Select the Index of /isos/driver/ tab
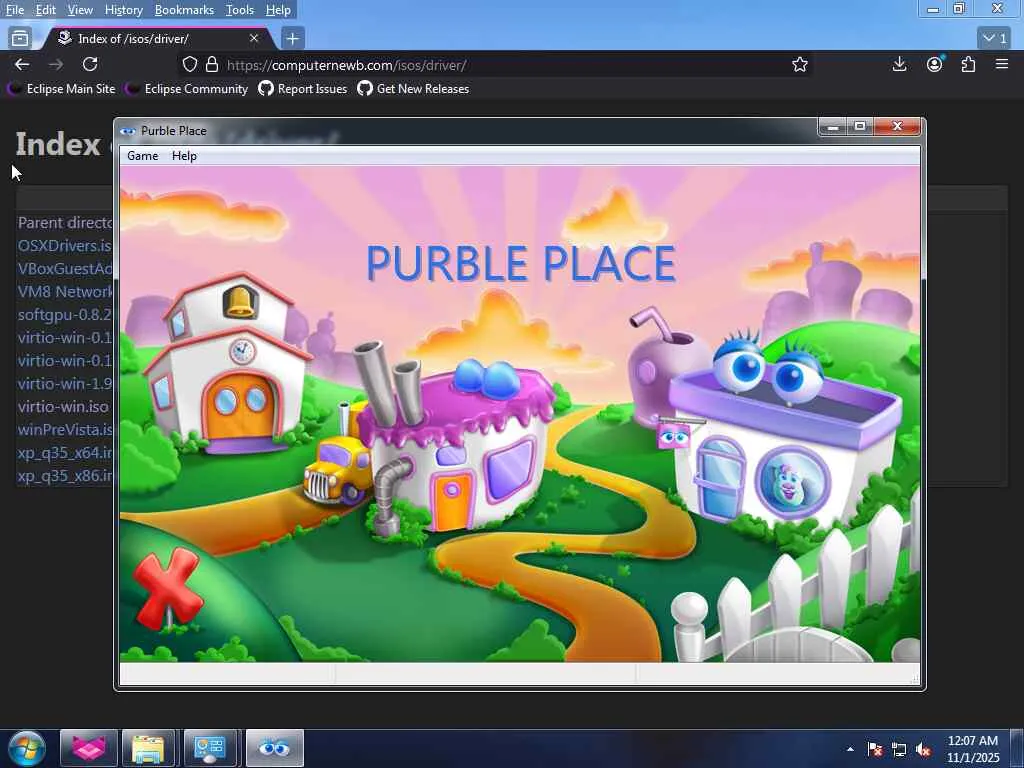Image resolution: width=1024 pixels, height=768 pixels. tap(158, 39)
